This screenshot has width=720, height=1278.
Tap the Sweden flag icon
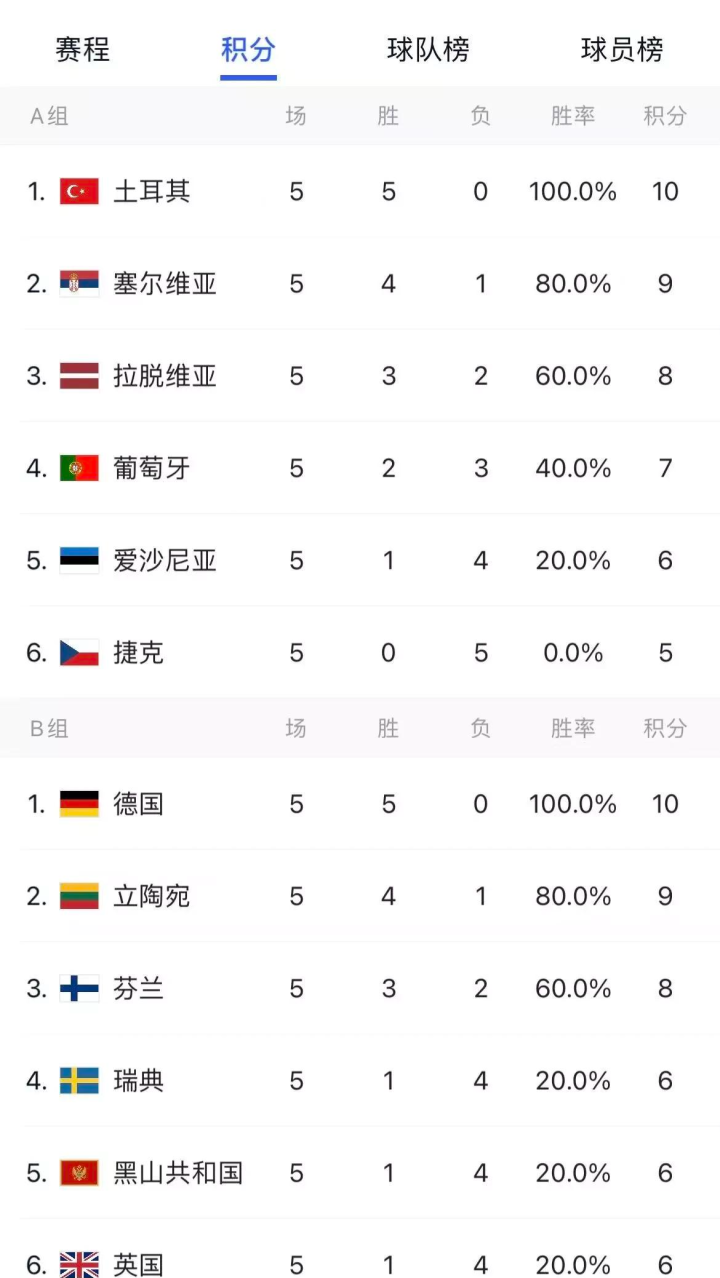[79, 1081]
